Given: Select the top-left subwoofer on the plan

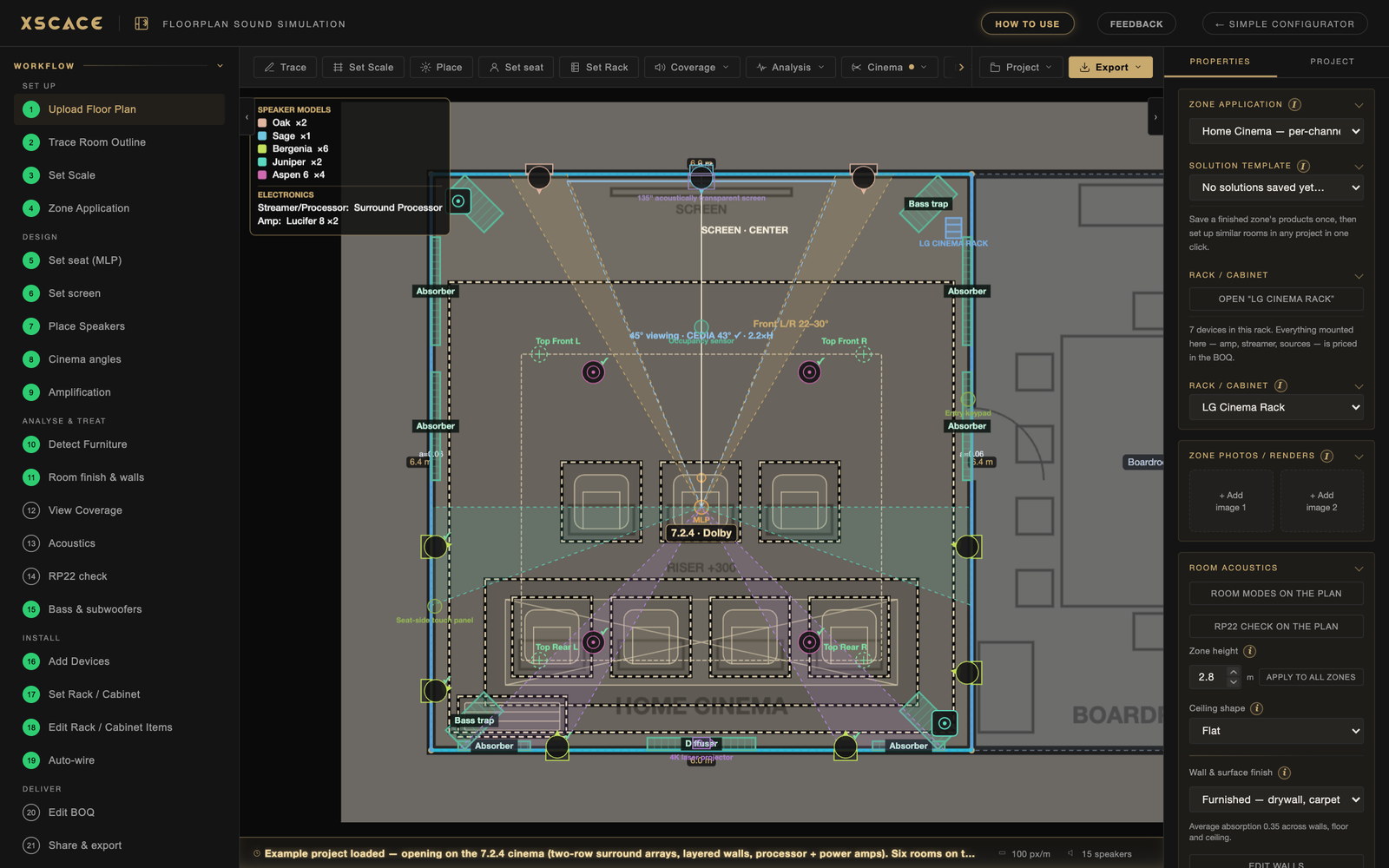Looking at the screenshot, I should [458, 201].
